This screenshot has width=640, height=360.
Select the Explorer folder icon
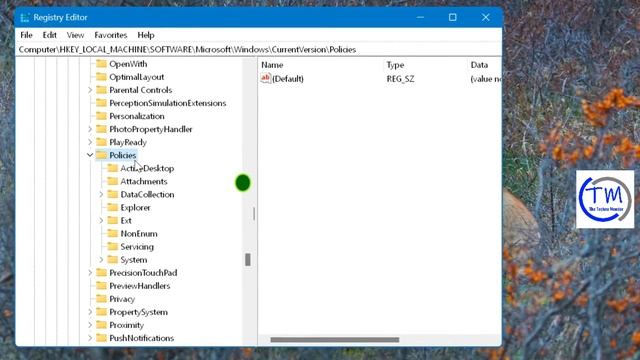pos(113,207)
